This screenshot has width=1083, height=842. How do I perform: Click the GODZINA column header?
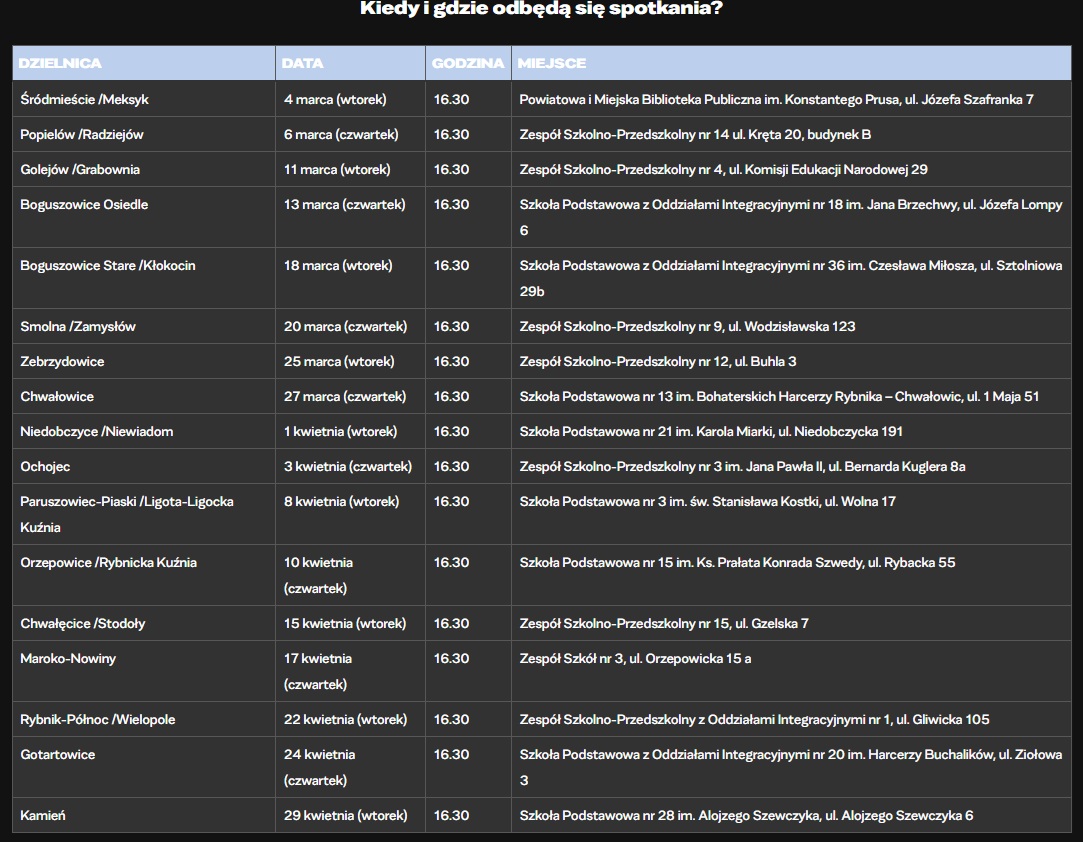pyautogui.click(x=468, y=63)
